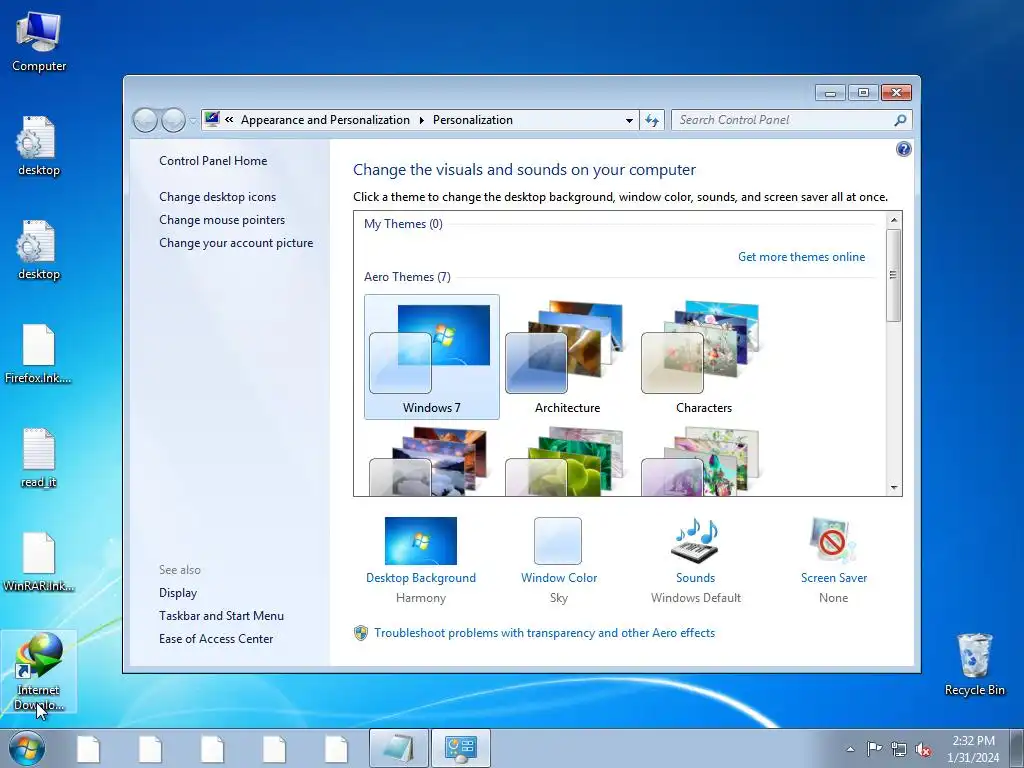Select the Internet Download Manager shortcut icon
The width and height of the screenshot is (1024, 768).
tap(39, 671)
